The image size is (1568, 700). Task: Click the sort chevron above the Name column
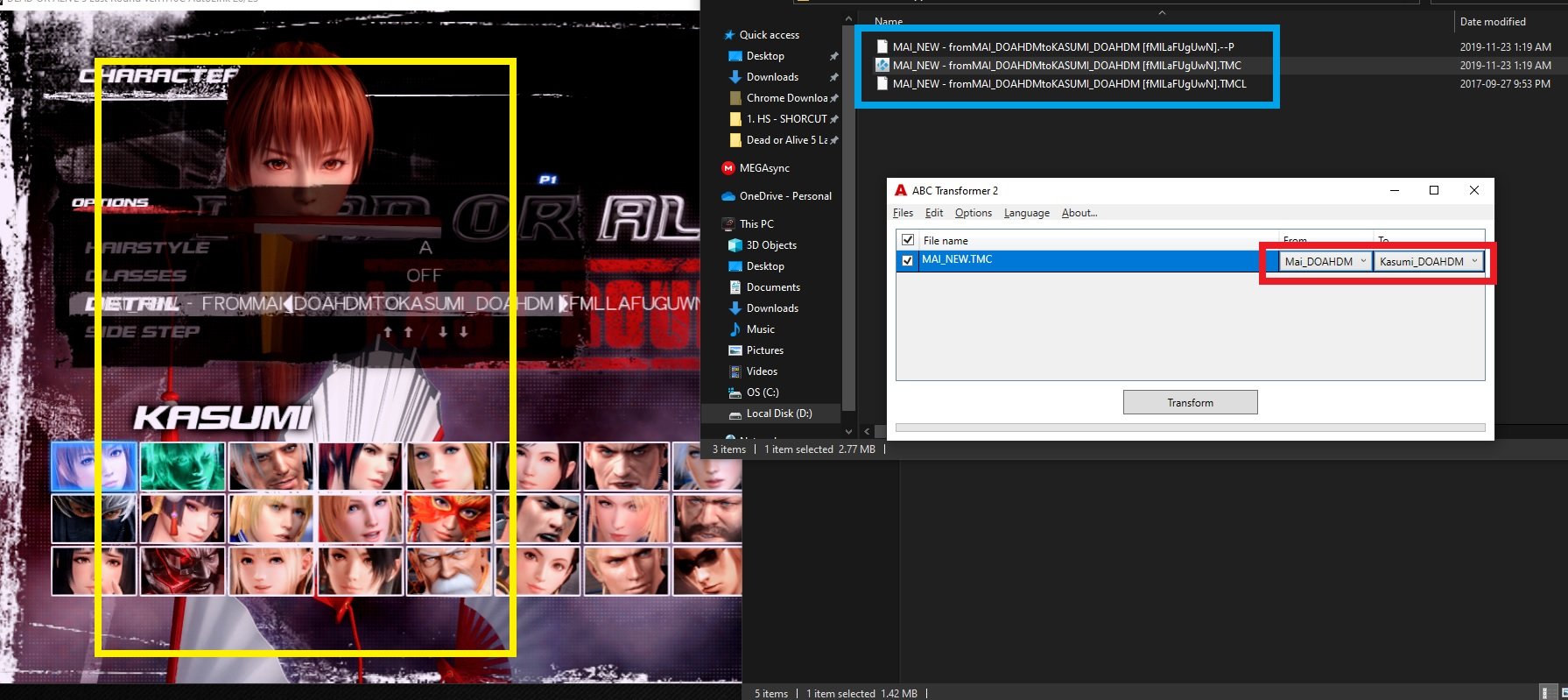pos(1162,13)
